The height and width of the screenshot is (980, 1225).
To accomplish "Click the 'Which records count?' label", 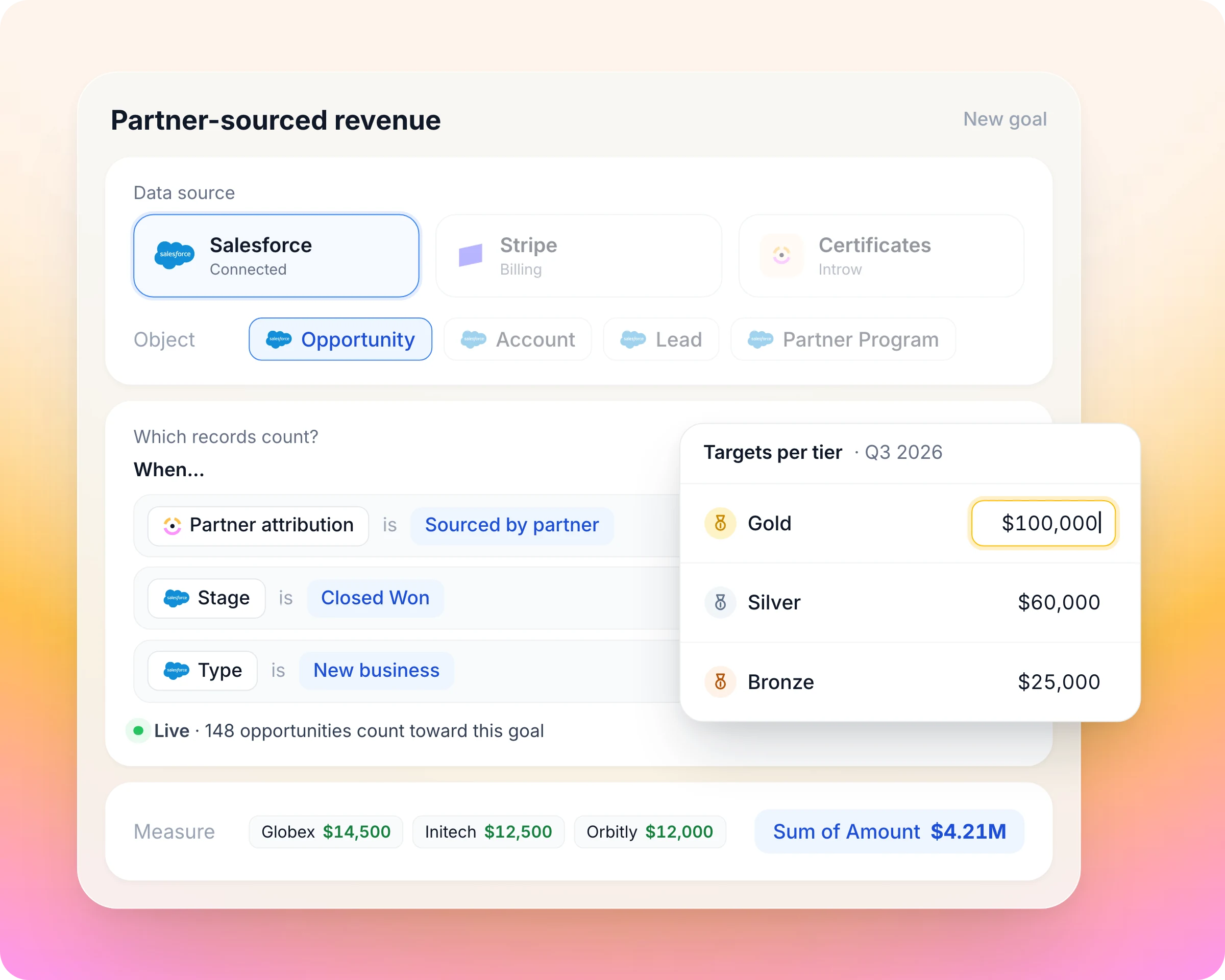I will click(226, 436).
